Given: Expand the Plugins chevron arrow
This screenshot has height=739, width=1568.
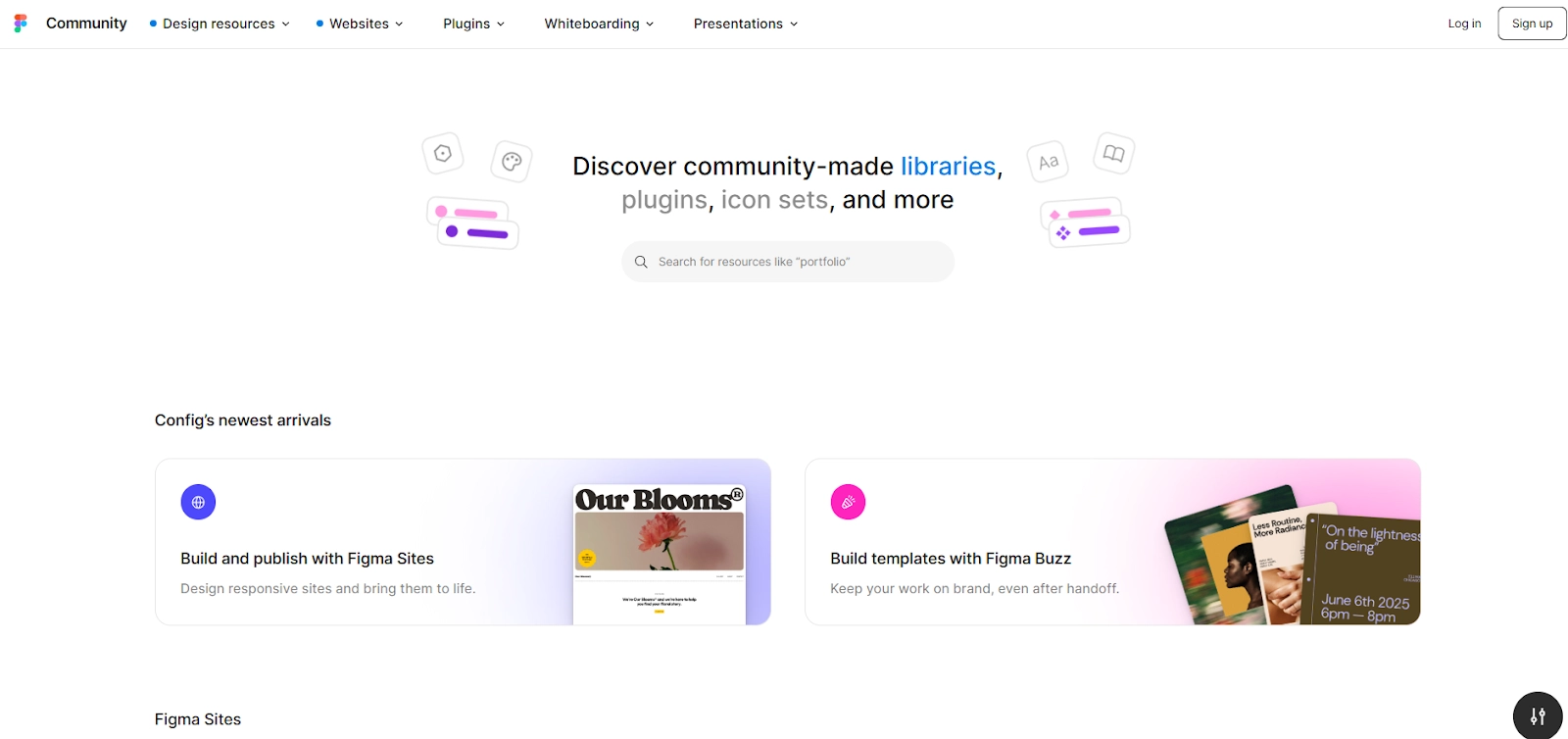Looking at the screenshot, I should 501,25.
